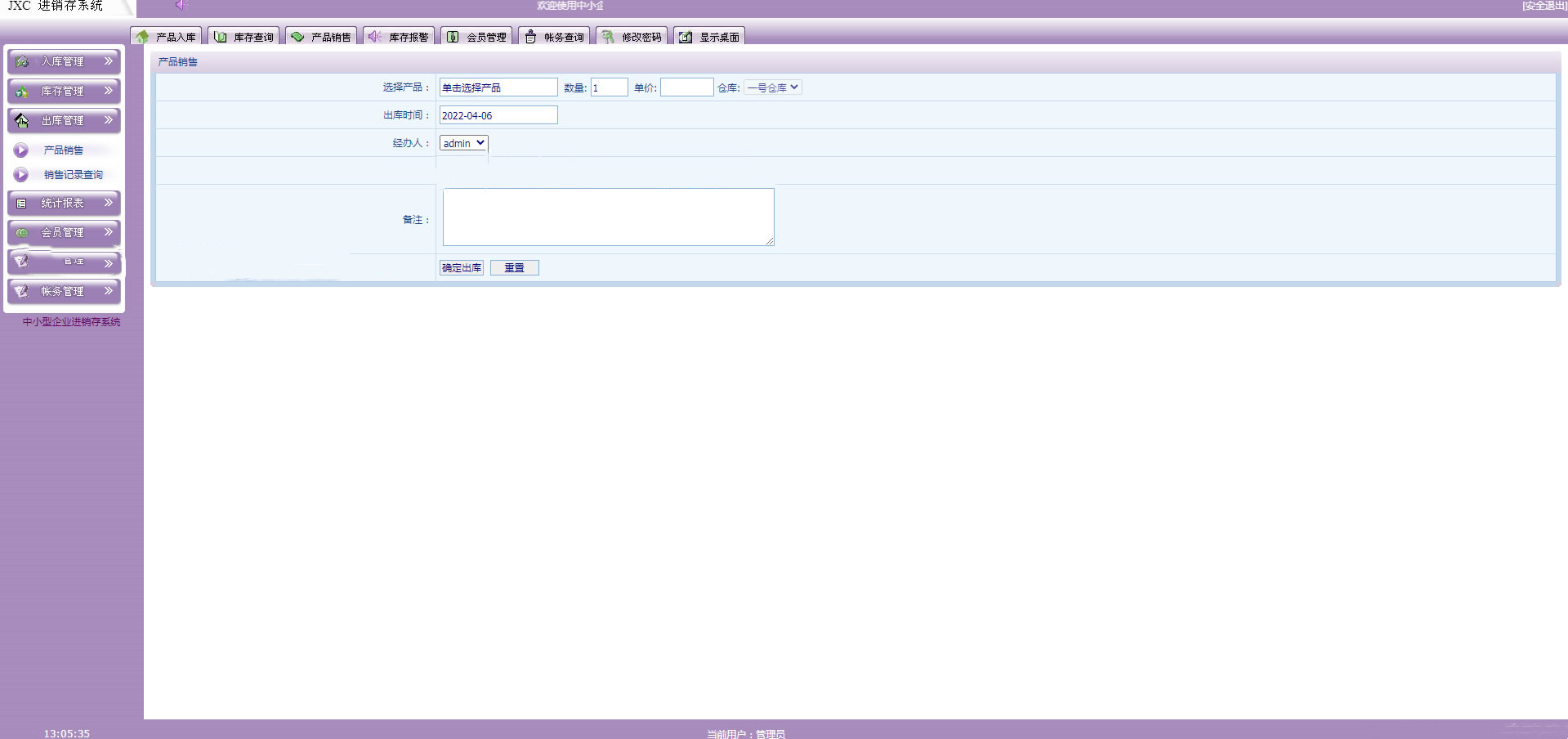Click the 欢迎使用 welcome banner text
1568x739 pixels.
click(x=570, y=6)
